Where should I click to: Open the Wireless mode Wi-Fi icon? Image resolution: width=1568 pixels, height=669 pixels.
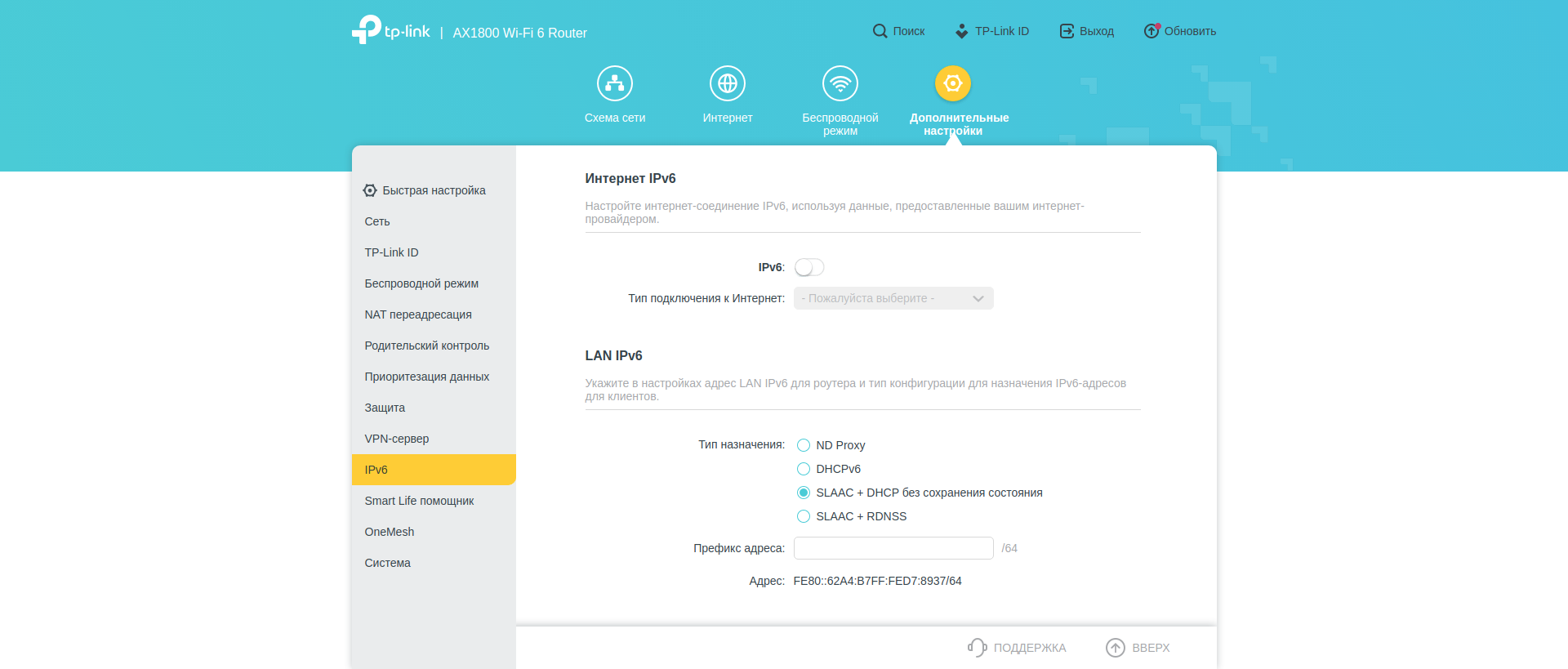(840, 83)
